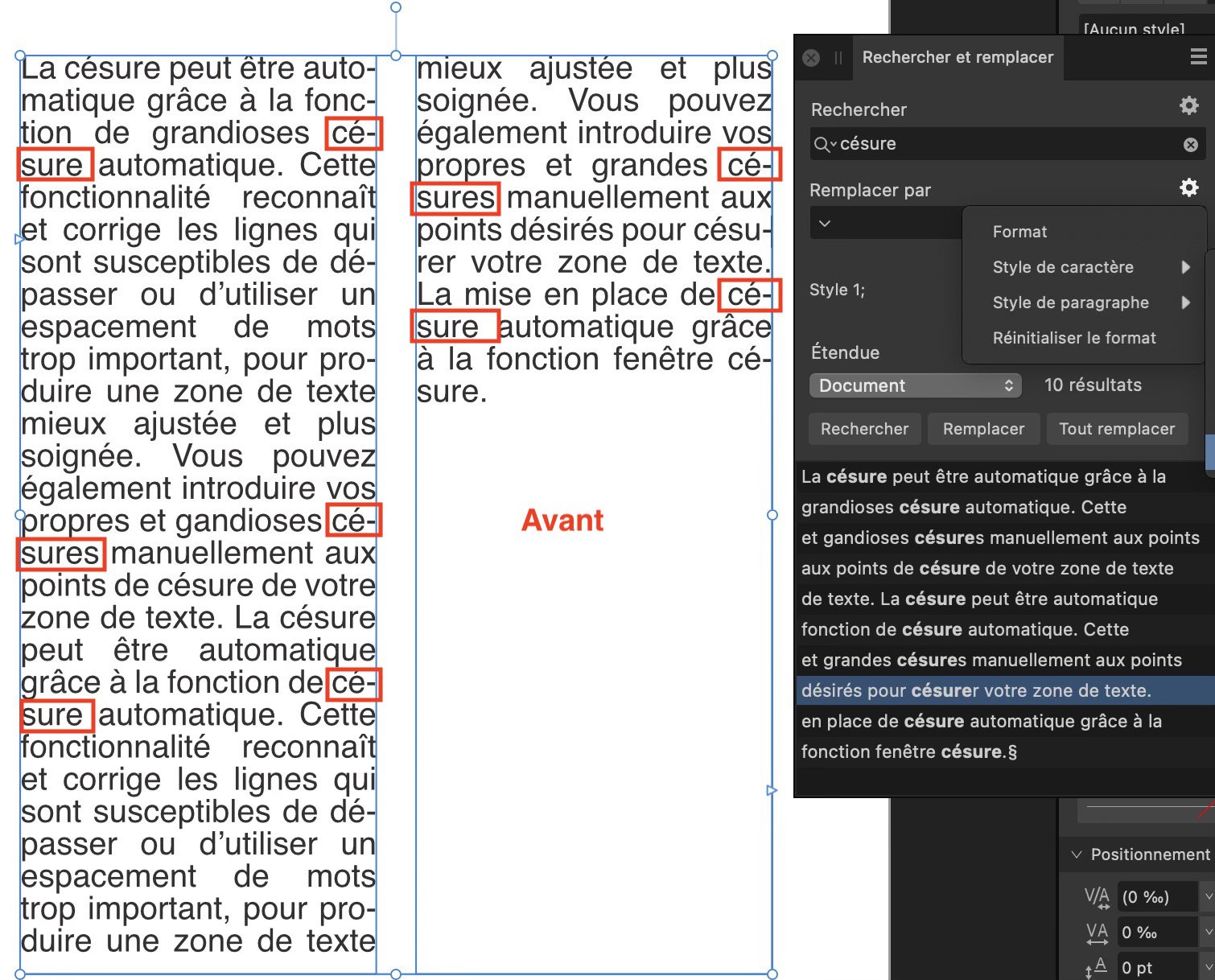This screenshot has width=1215, height=980.
Task: Select result 'La césure peut être automatique grâce à la'
Action: (1004, 477)
